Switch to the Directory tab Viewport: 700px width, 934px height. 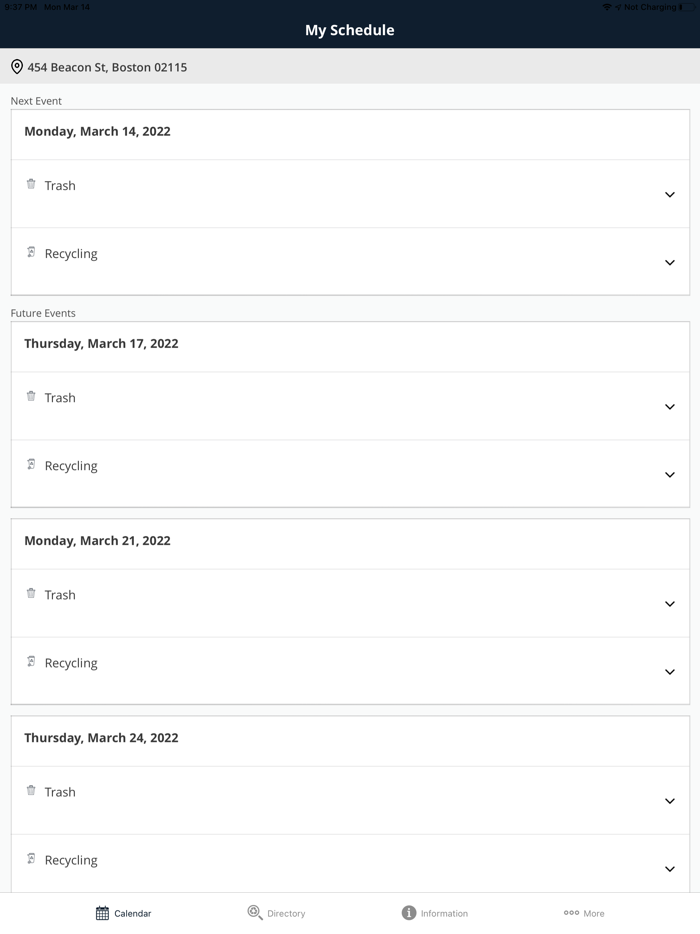click(x=277, y=912)
